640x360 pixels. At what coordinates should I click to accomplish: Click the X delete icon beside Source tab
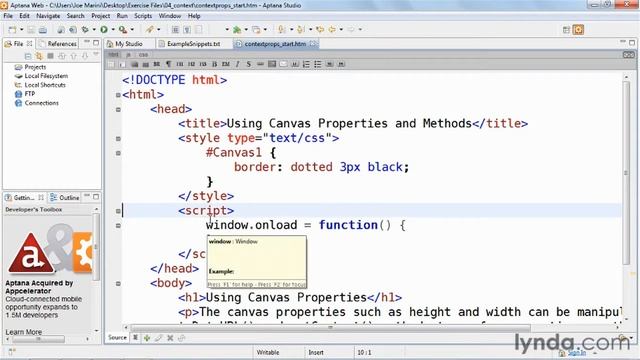tap(170, 338)
